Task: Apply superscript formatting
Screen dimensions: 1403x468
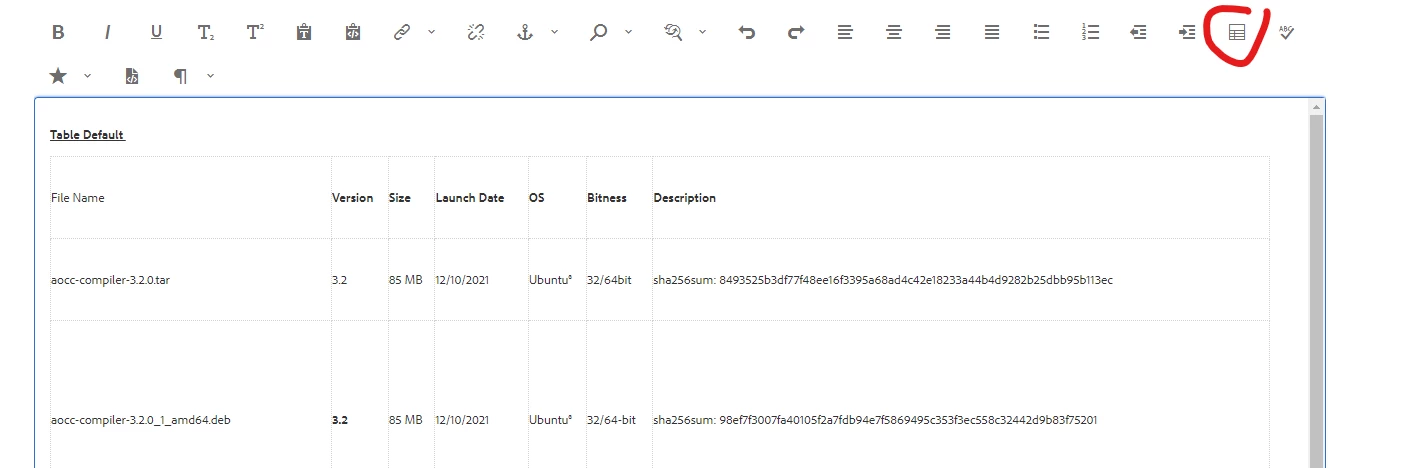Action: click(x=255, y=32)
